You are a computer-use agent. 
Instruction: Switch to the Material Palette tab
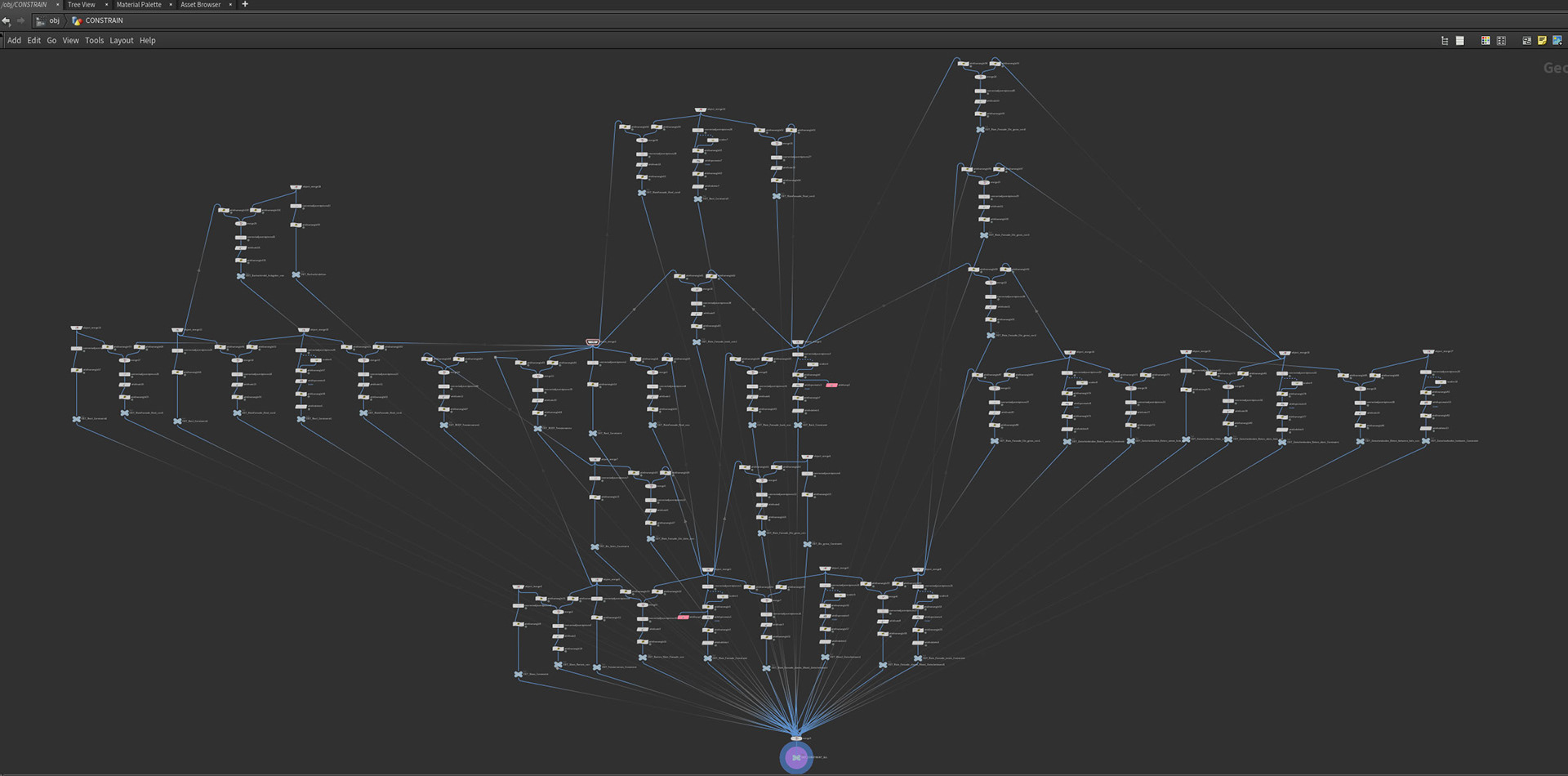(x=140, y=4)
